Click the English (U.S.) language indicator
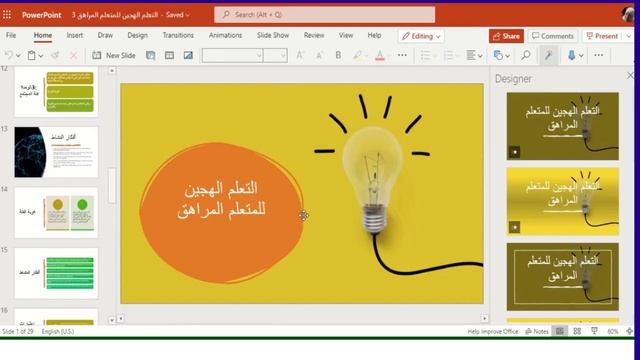 pos(58,331)
